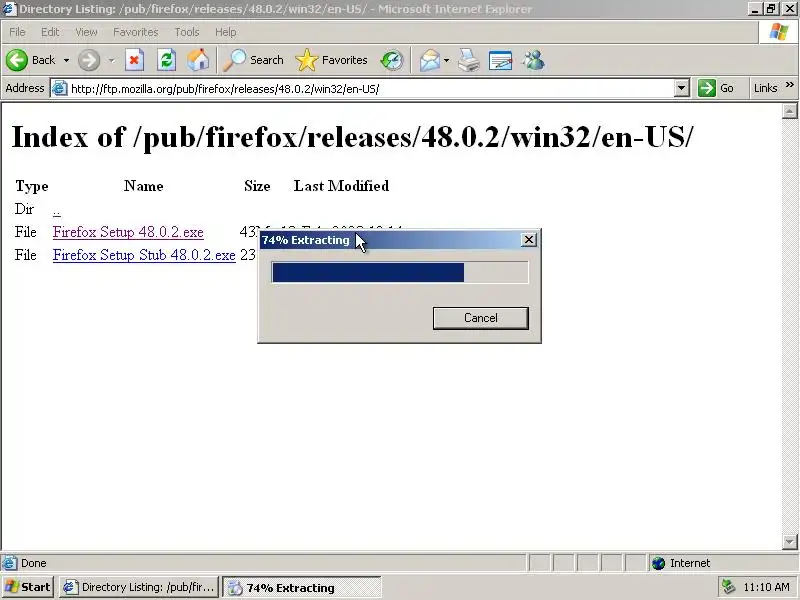Open the View menu

86,32
